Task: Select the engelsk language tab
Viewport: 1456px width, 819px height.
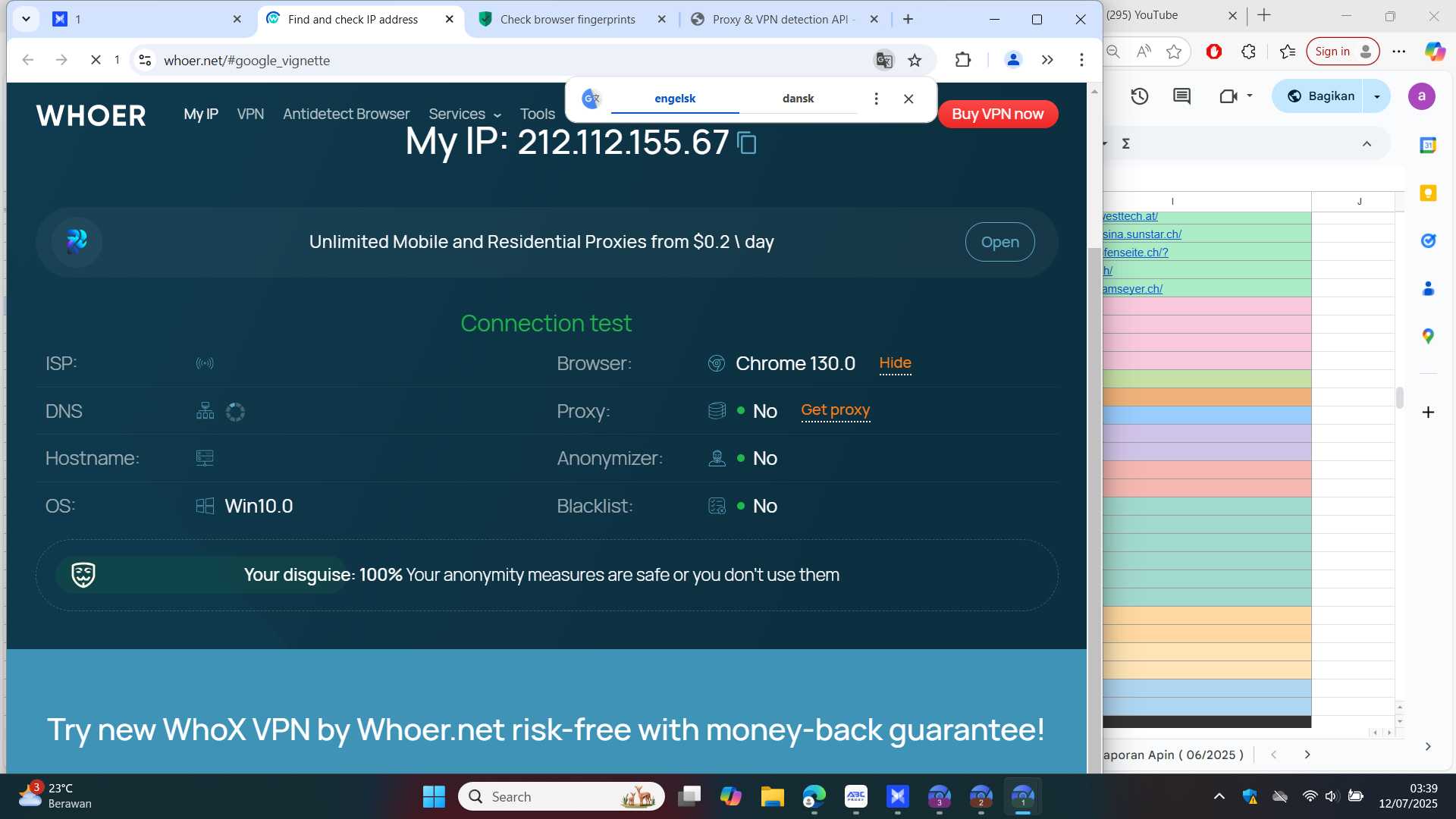Action: [675, 99]
